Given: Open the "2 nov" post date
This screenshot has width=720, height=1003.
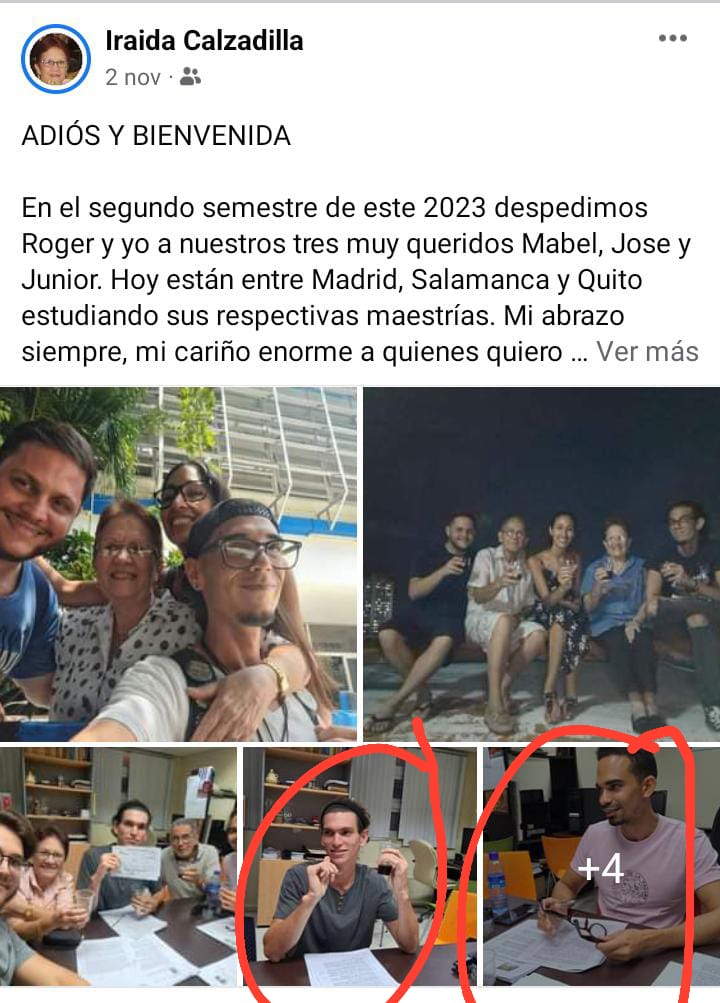Looking at the screenshot, I should [x=133, y=77].
